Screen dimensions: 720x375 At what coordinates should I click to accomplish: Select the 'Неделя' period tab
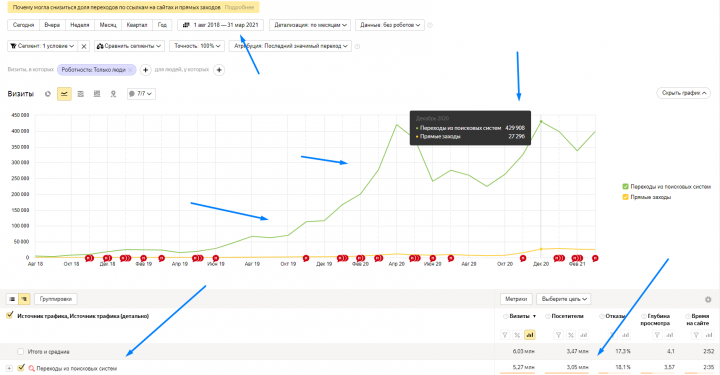click(80, 25)
